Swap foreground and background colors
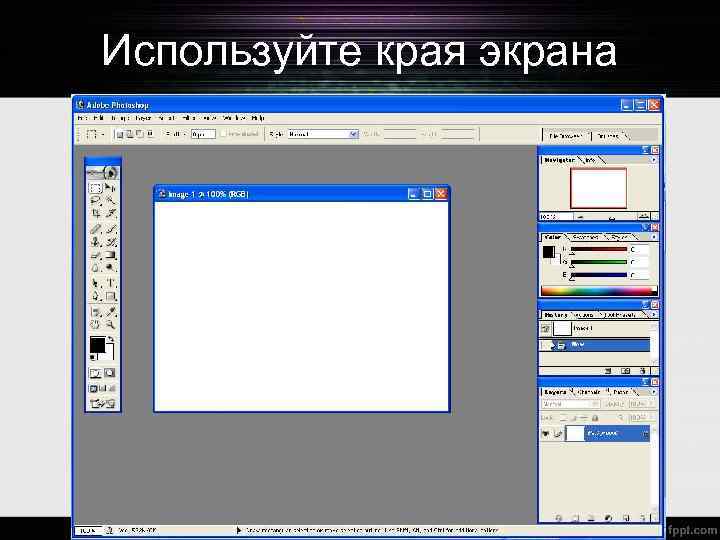 [x=111, y=339]
